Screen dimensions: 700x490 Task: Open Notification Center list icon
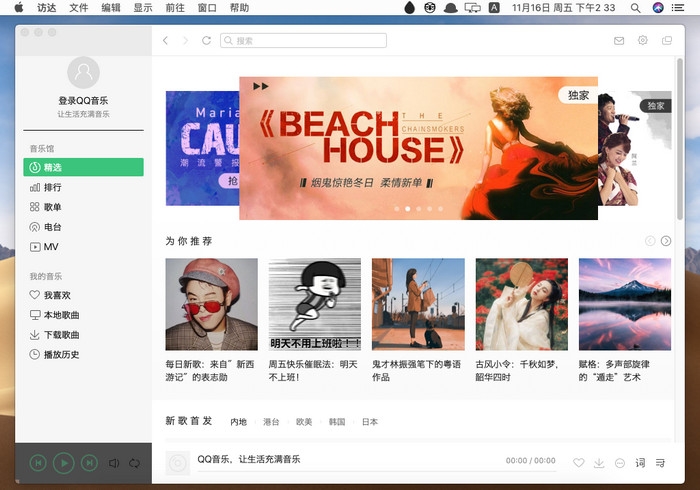678,8
